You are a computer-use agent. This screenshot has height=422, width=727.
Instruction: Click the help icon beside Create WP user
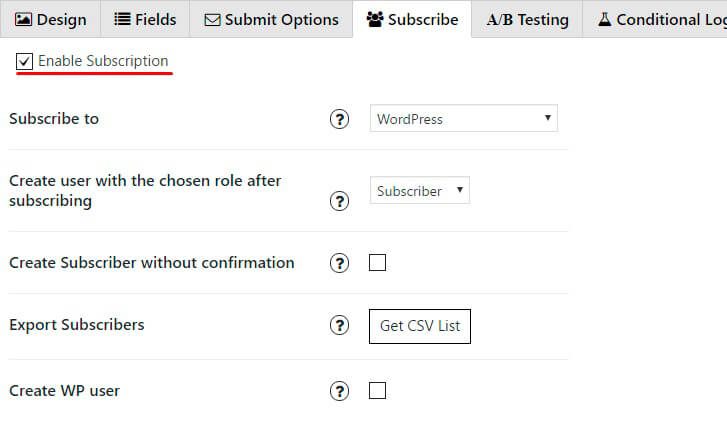pyautogui.click(x=339, y=391)
